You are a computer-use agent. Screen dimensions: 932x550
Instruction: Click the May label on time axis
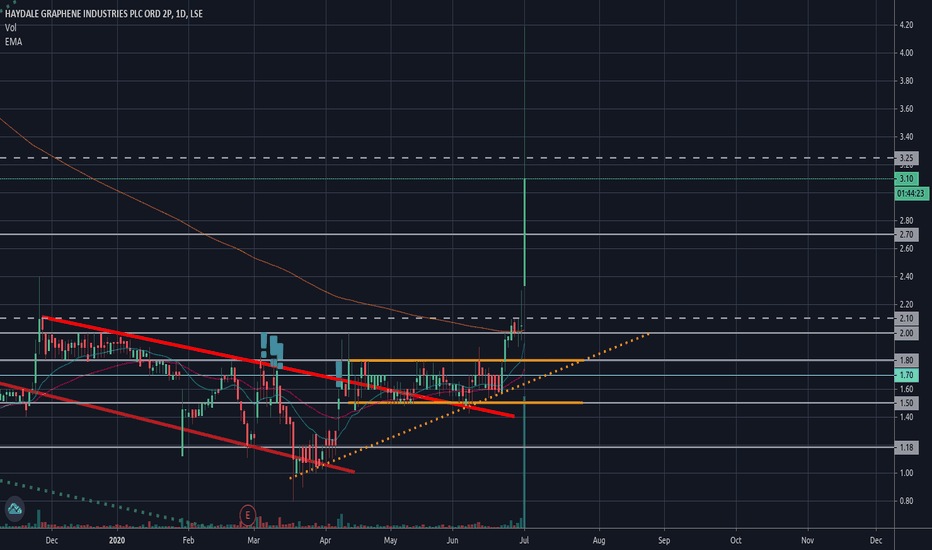[x=391, y=540]
